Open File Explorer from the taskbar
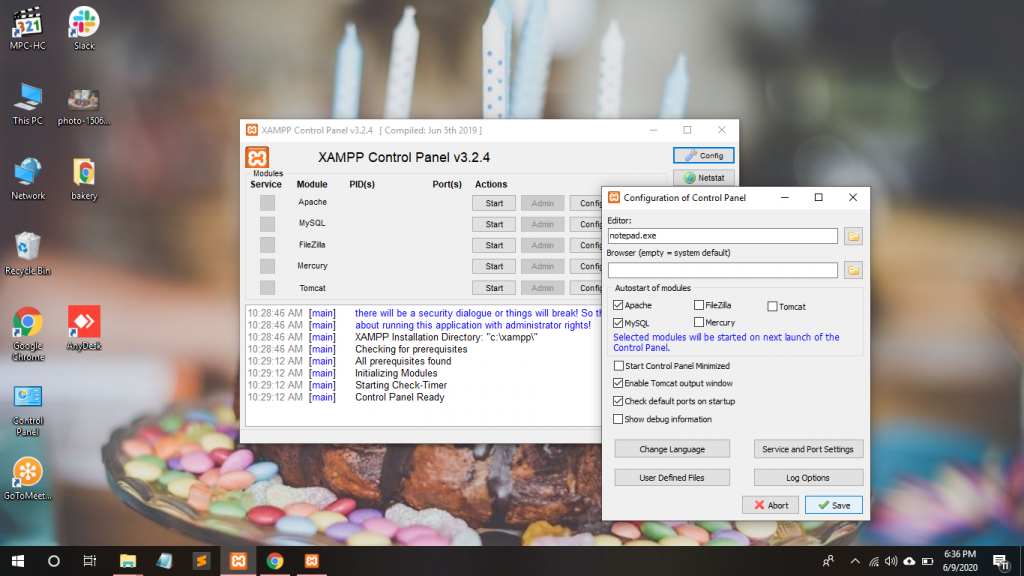 [x=127, y=561]
